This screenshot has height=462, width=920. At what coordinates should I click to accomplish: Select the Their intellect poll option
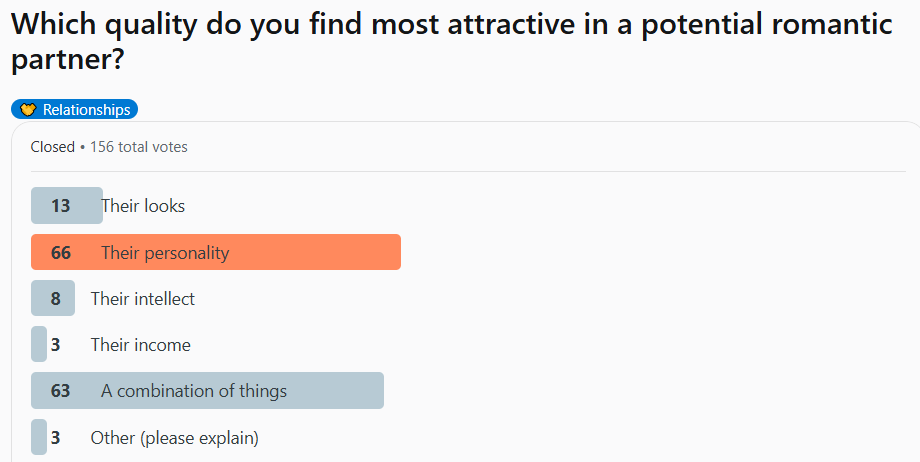coord(142,298)
